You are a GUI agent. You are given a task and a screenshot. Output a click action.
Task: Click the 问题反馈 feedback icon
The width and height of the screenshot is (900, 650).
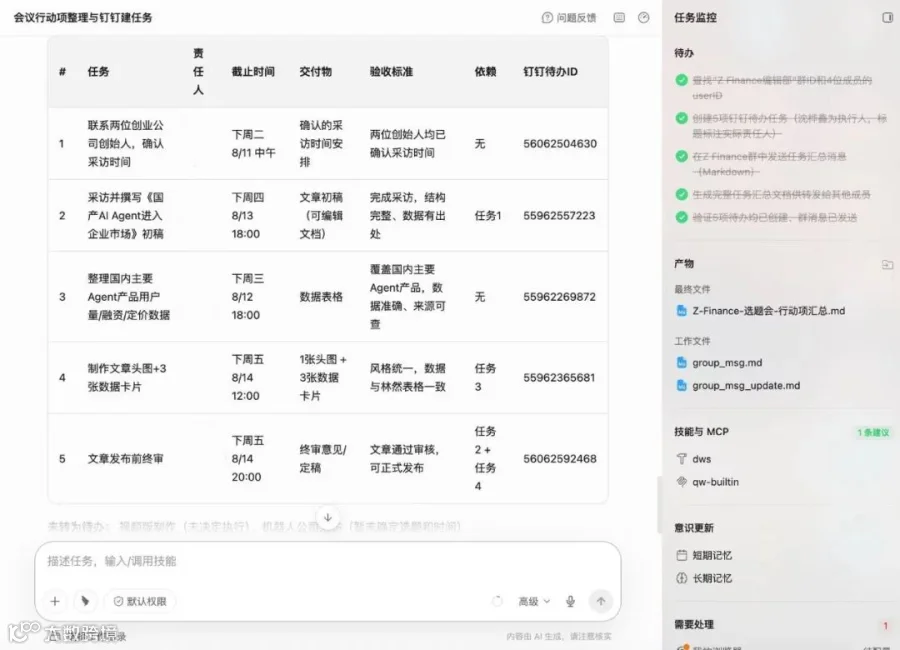coord(547,18)
